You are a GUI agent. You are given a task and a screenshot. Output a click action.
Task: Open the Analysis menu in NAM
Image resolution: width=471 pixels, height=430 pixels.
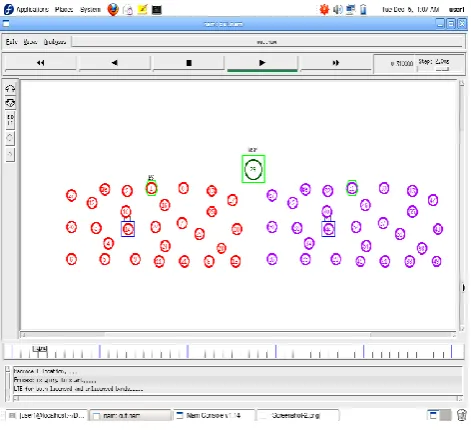(55, 42)
